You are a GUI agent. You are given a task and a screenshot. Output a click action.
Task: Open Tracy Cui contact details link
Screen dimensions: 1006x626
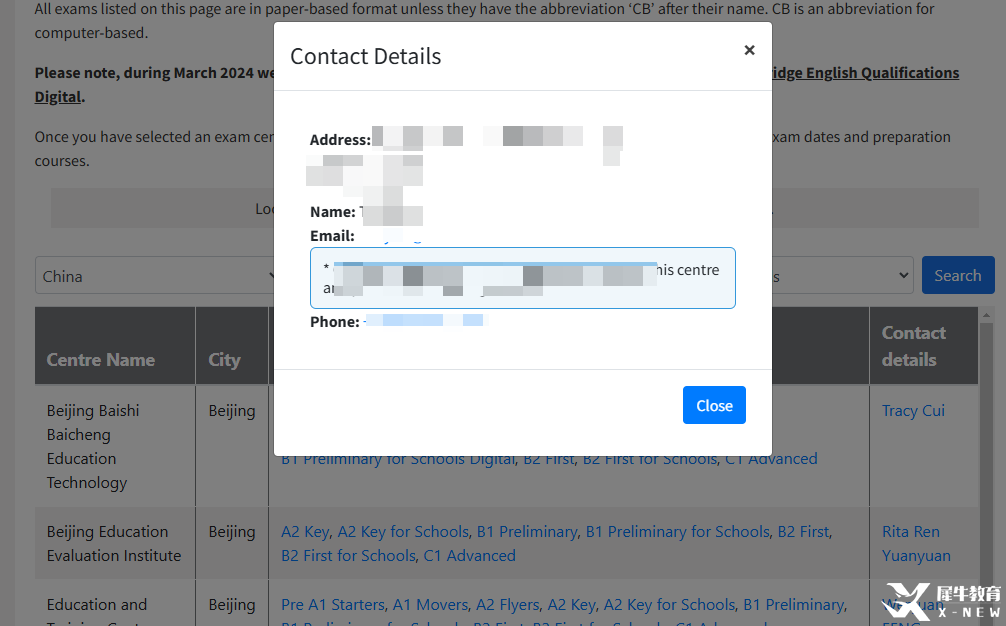point(913,410)
